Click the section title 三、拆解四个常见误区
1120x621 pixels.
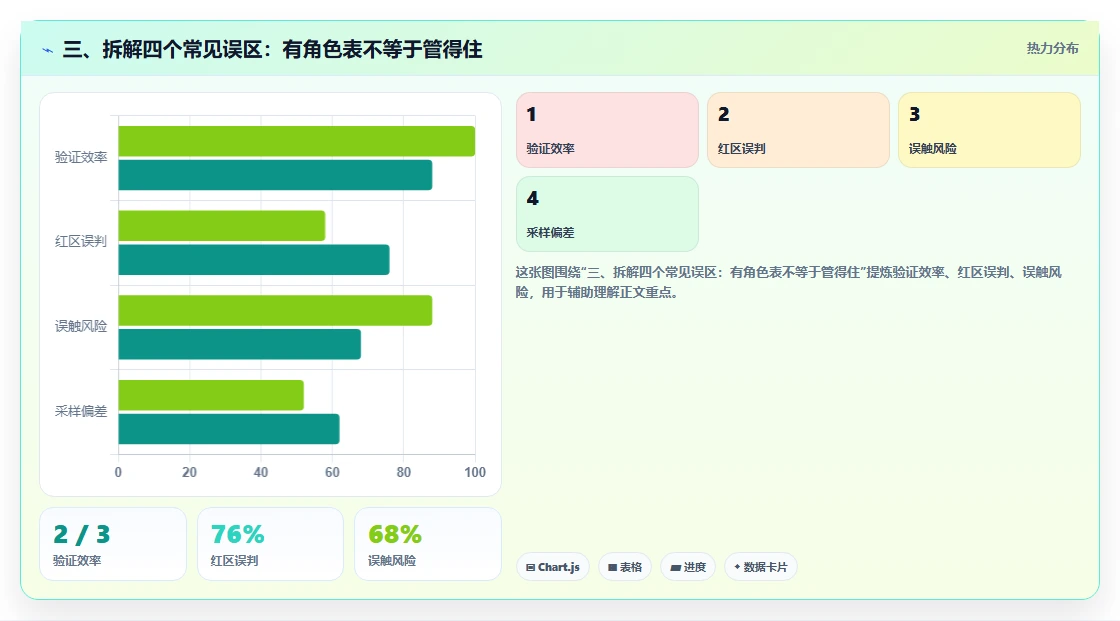point(272,49)
